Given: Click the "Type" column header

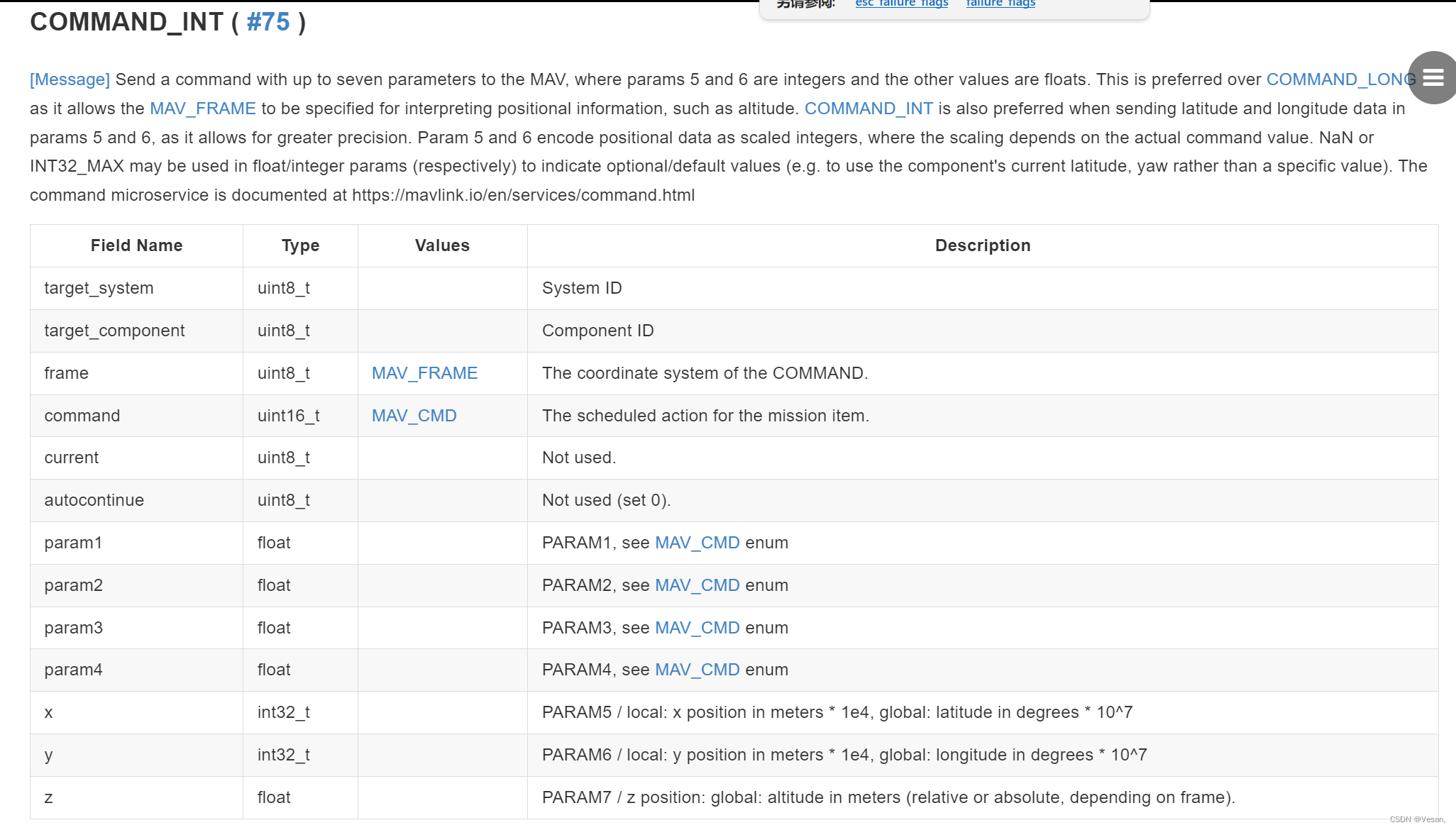Looking at the screenshot, I should point(299,245).
